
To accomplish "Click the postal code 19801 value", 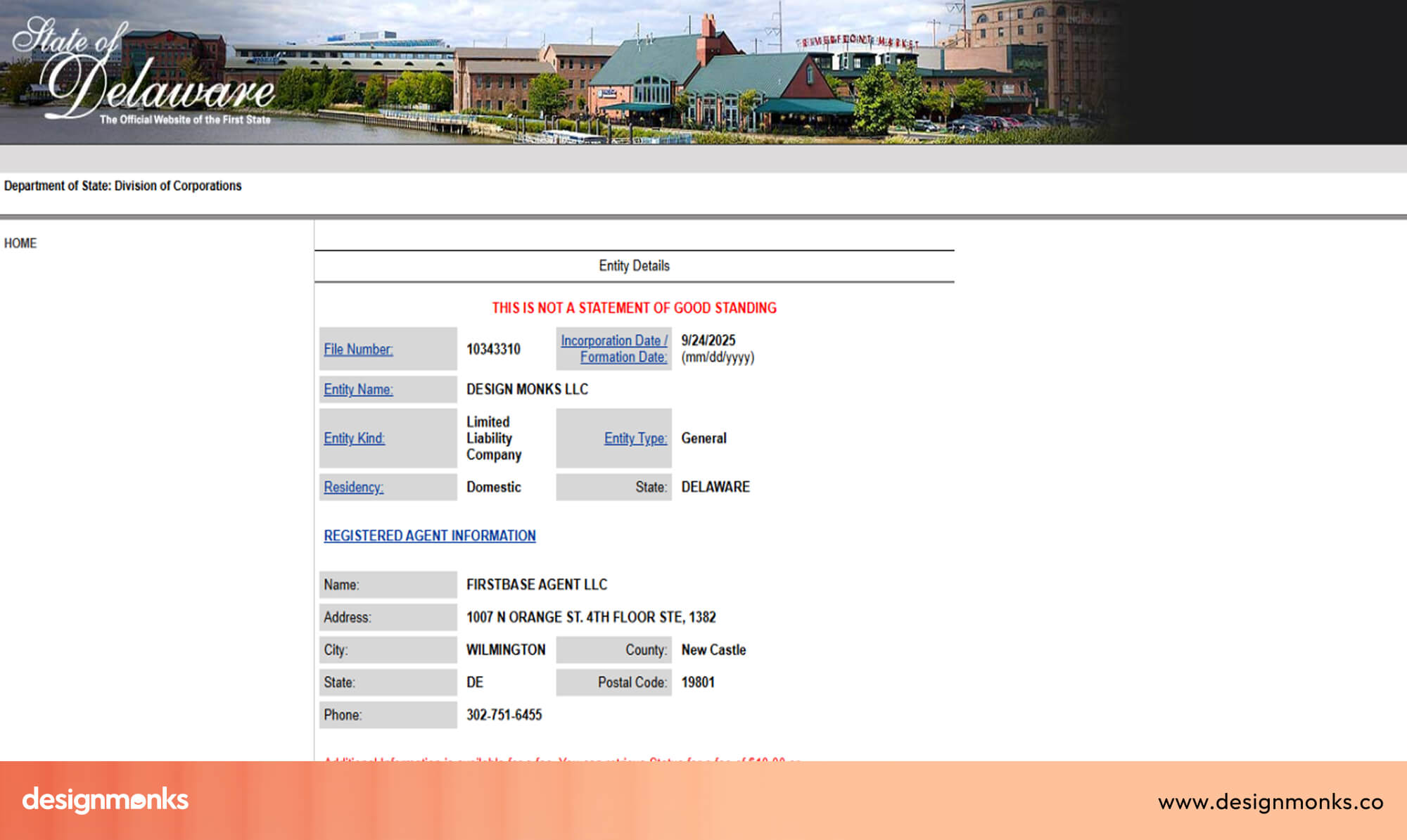I will [x=698, y=682].
